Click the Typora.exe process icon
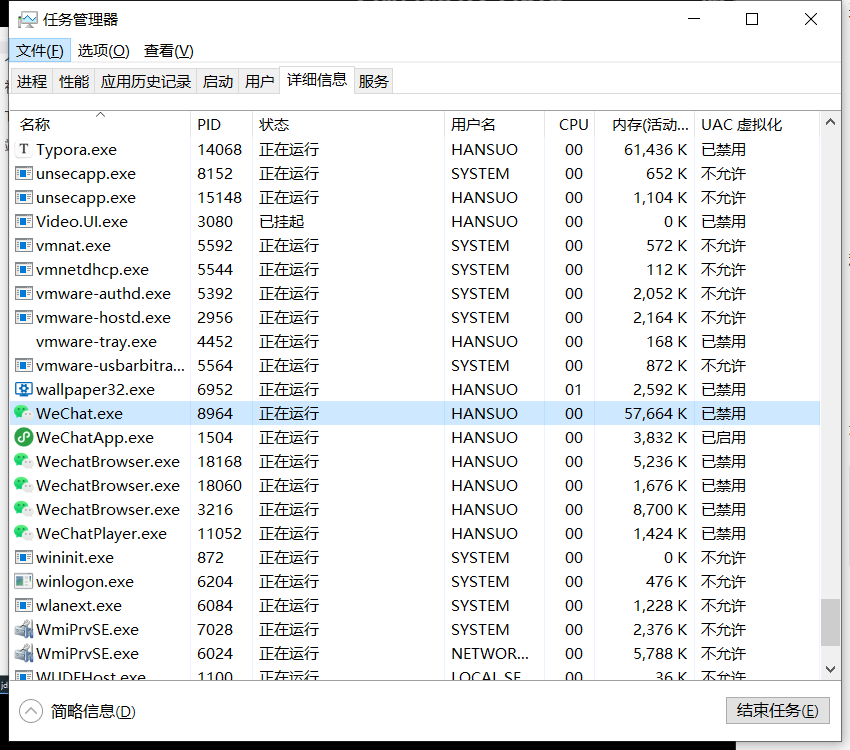This screenshot has height=750, width=850. point(23,149)
